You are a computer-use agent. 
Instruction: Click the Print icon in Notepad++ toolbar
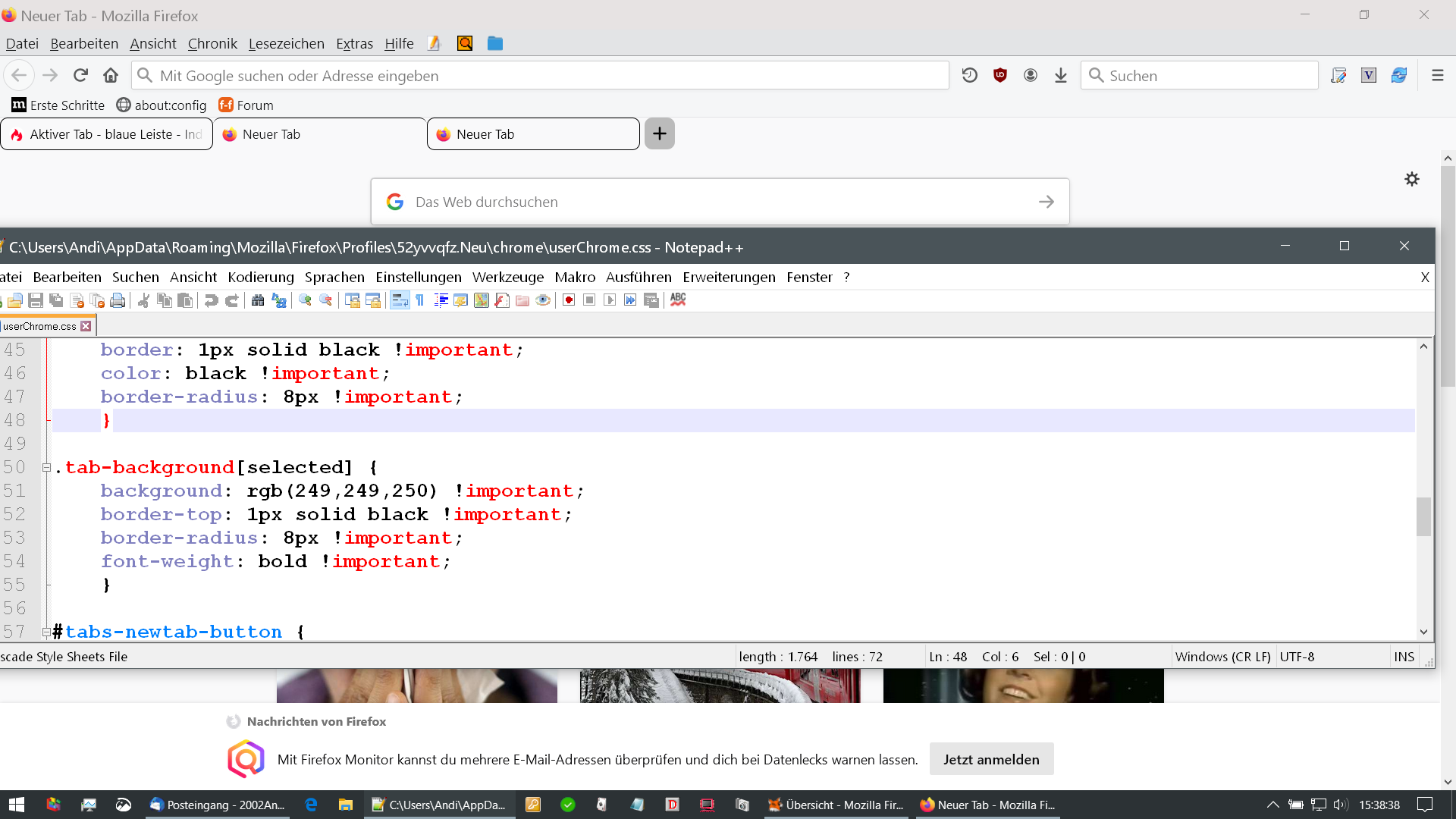[x=118, y=300]
